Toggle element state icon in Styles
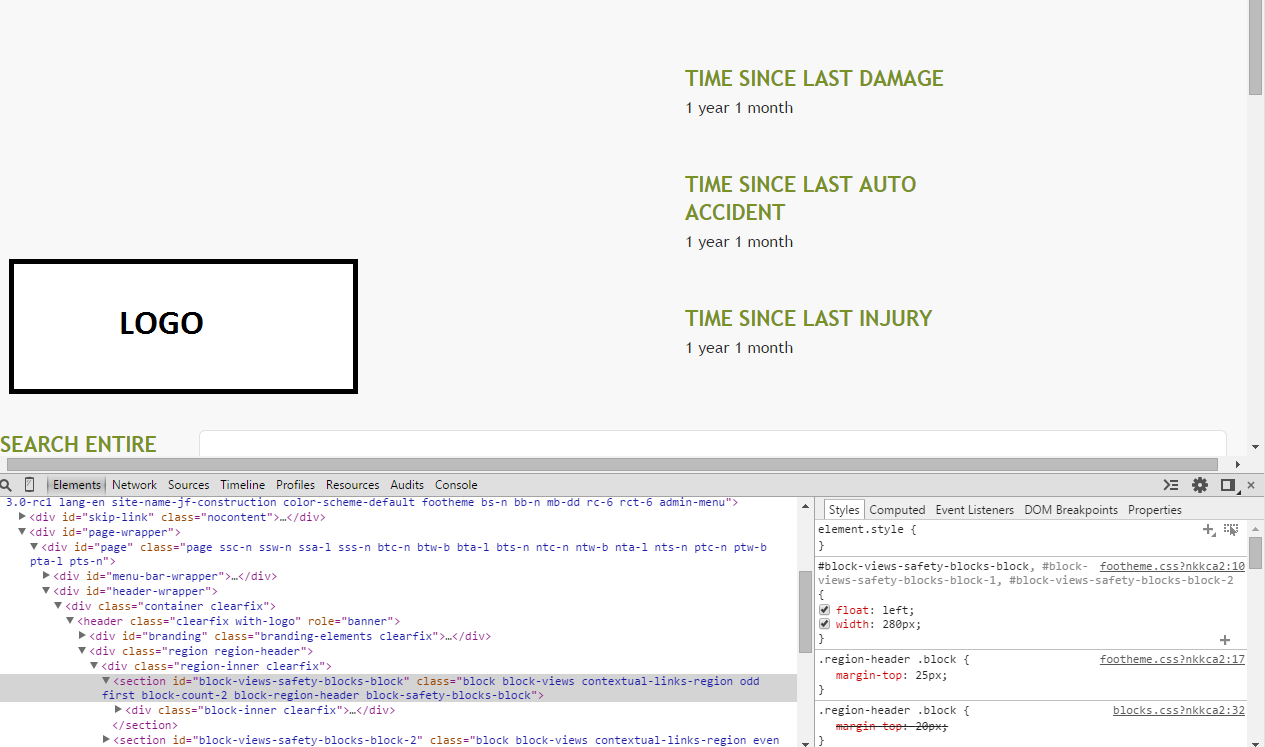The height and width of the screenshot is (747, 1265). [1231, 529]
